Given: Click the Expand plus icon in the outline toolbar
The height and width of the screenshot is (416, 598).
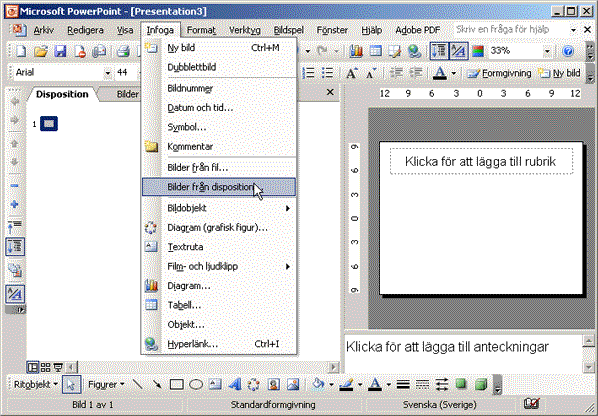Looking at the screenshot, I should pos(14,204).
